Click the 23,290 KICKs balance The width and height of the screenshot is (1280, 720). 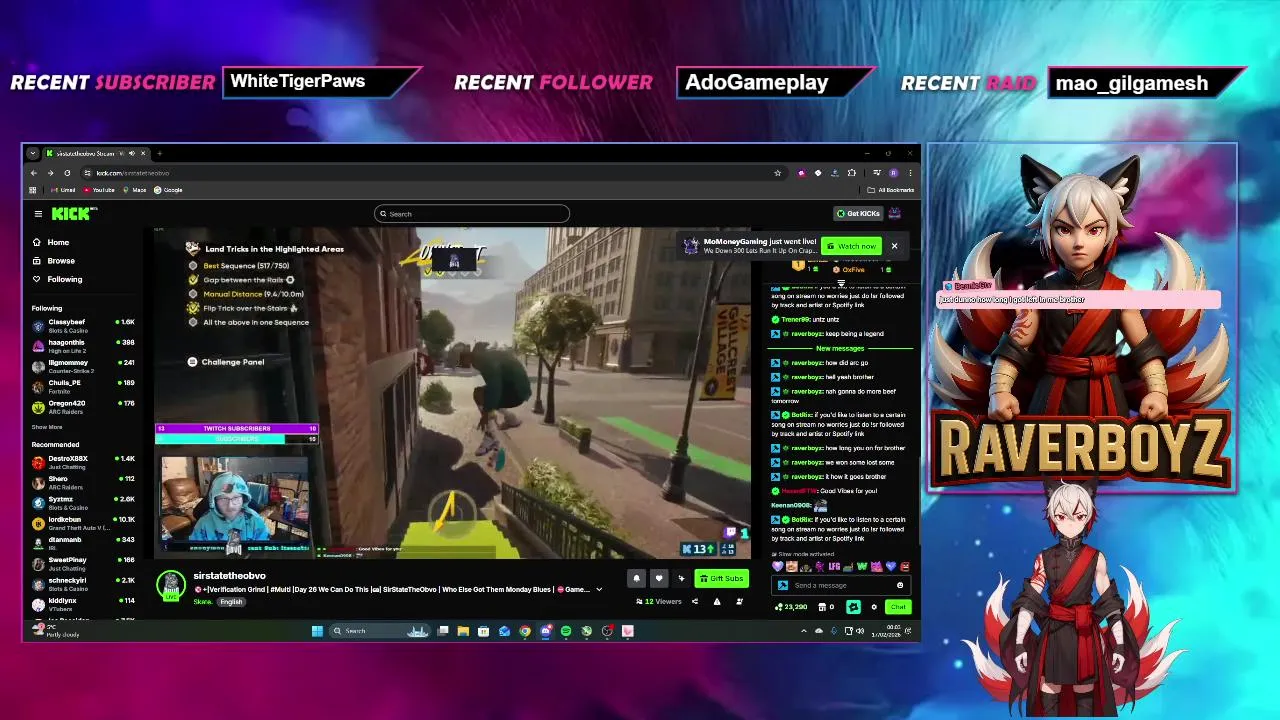tap(791, 607)
